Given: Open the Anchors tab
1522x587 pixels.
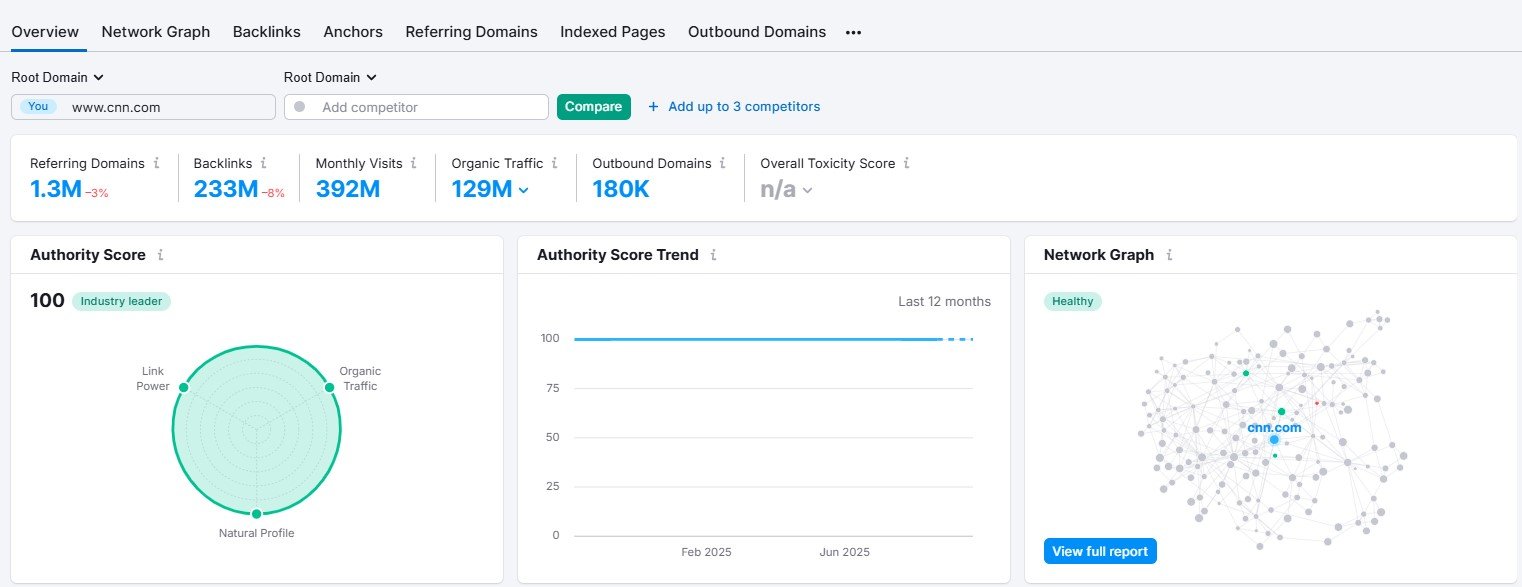Looking at the screenshot, I should 352,31.
